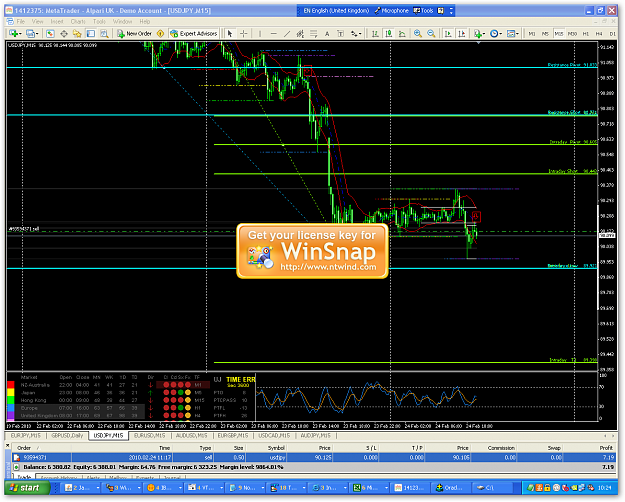The width and height of the screenshot is (625, 502).
Task: Click the New Order button
Action: click(x=134, y=34)
